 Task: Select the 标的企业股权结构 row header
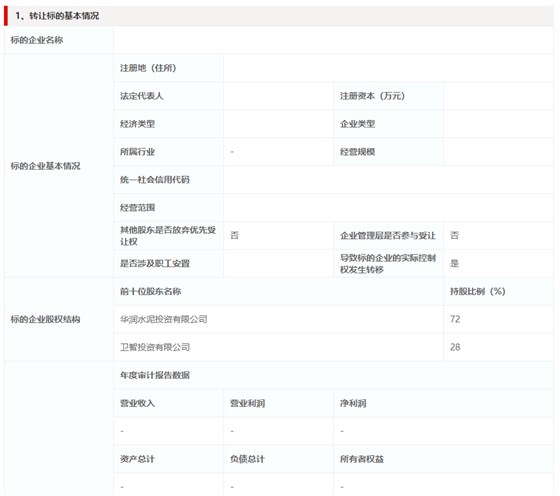tap(45, 319)
